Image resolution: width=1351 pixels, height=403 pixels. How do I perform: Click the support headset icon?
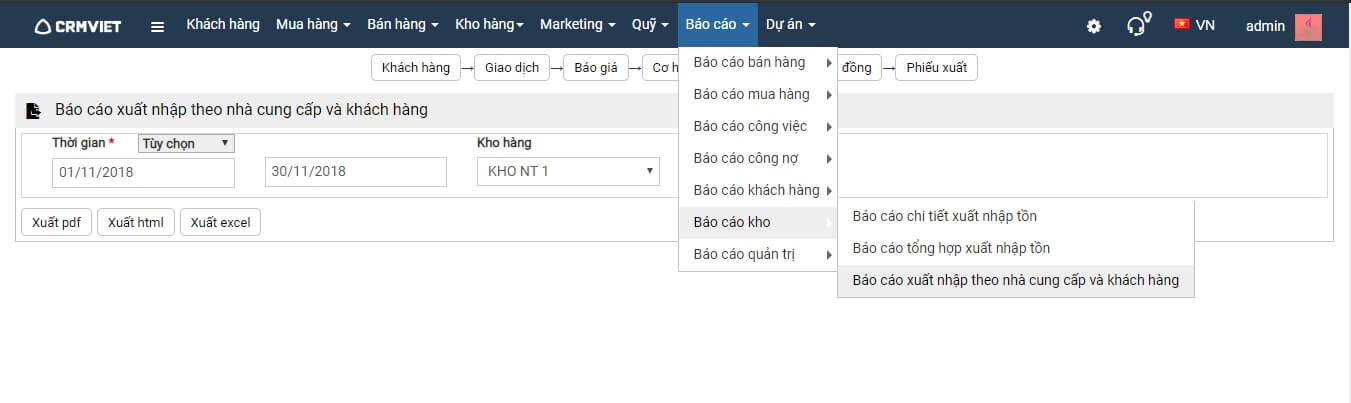1138,24
